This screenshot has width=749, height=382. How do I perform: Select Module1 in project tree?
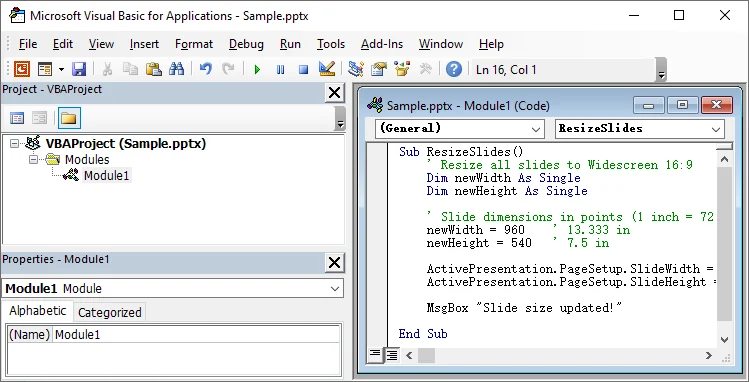(x=107, y=176)
